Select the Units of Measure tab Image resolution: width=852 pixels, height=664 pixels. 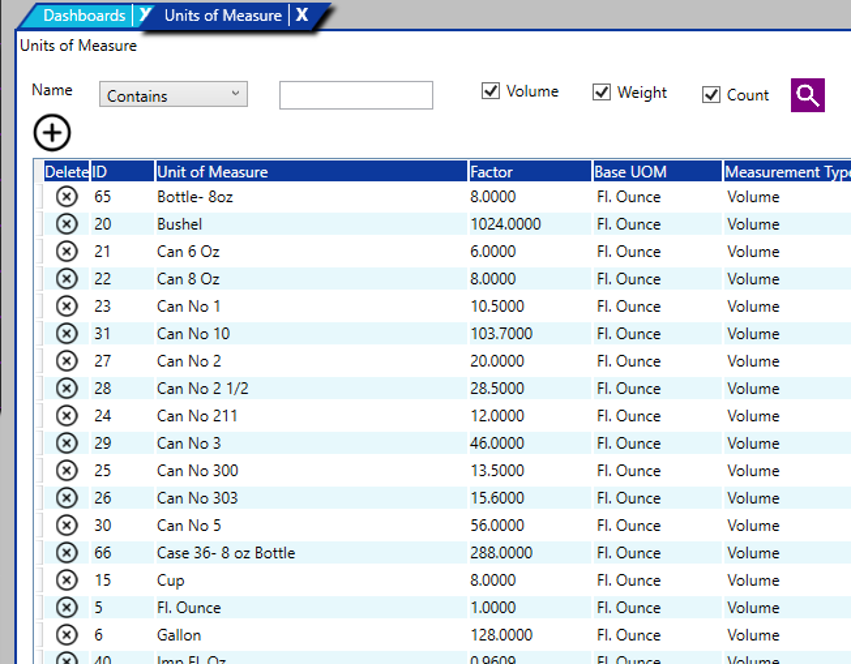pos(222,16)
